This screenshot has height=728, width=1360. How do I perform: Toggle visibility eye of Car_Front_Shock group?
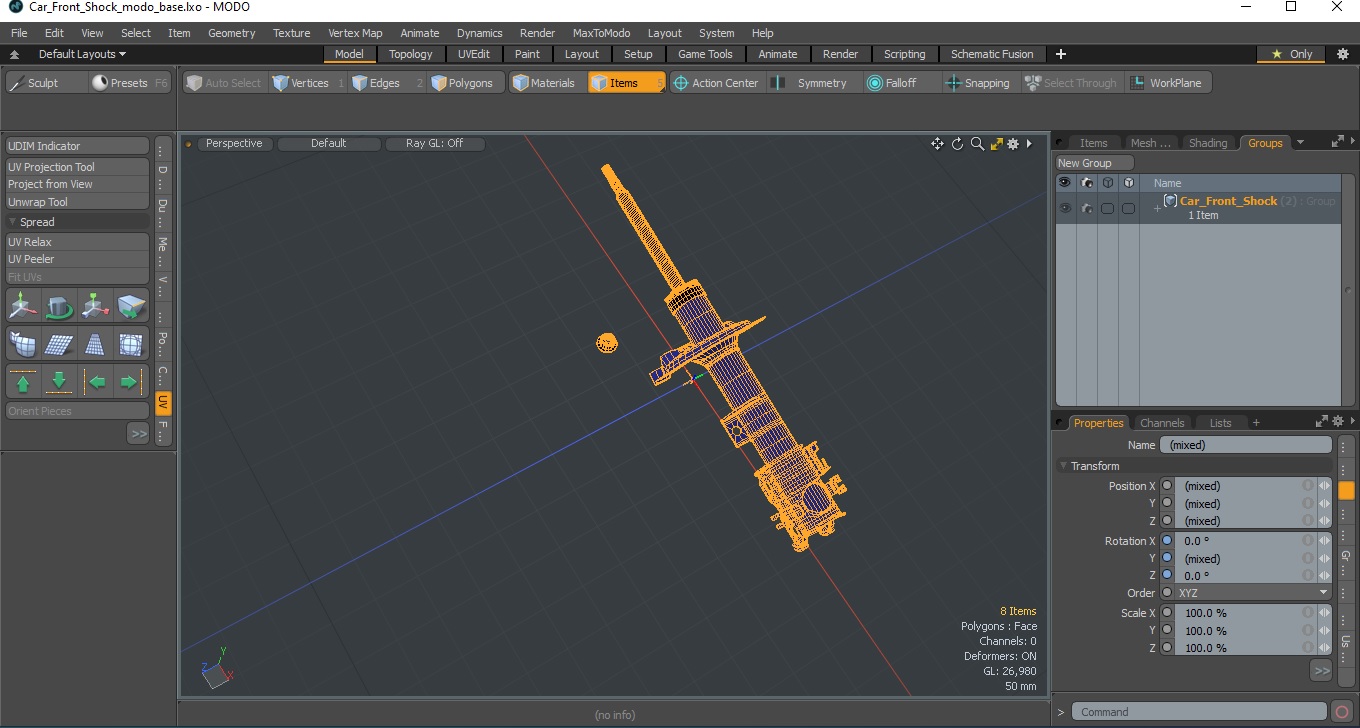(1065, 208)
